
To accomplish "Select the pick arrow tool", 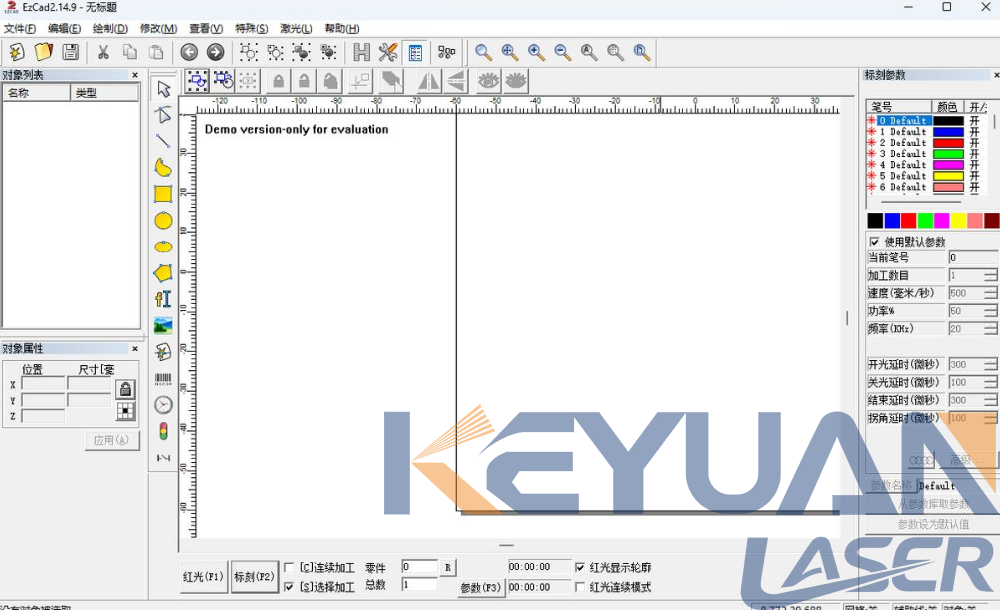I will [x=163, y=89].
